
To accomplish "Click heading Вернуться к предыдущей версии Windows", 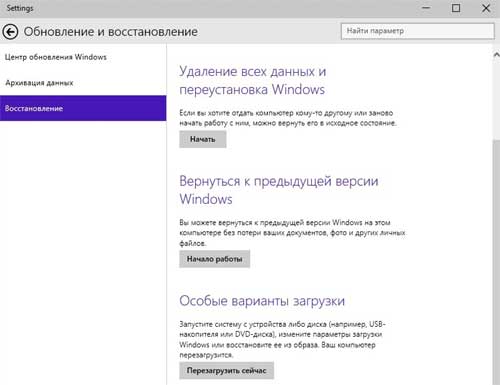I will 279,190.
